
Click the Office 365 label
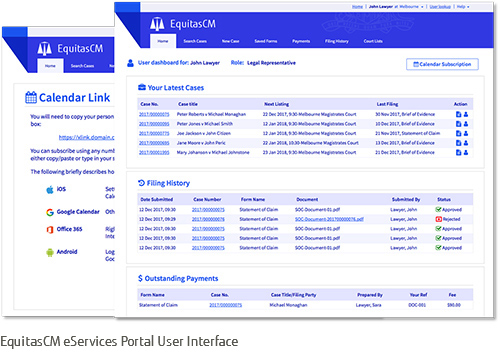(x=69, y=229)
